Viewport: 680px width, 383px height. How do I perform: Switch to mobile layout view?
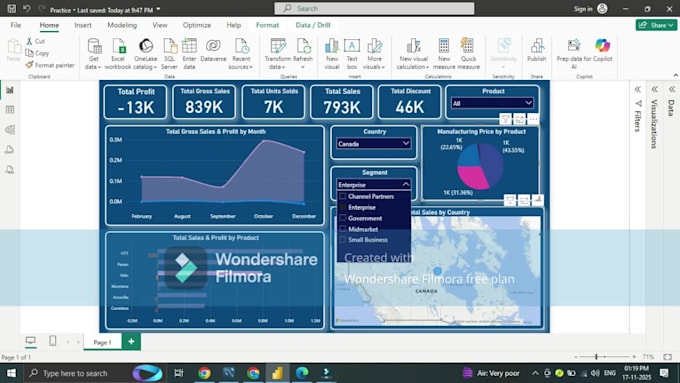[x=52, y=341]
